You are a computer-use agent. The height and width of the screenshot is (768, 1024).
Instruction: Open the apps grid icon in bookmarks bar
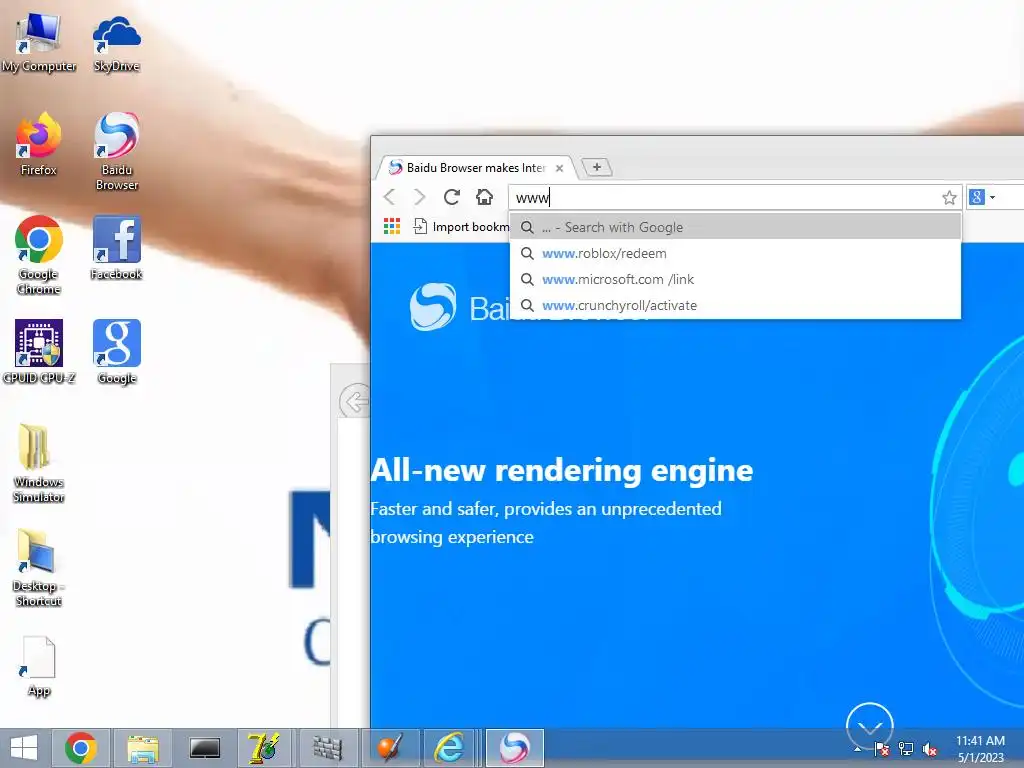point(392,227)
